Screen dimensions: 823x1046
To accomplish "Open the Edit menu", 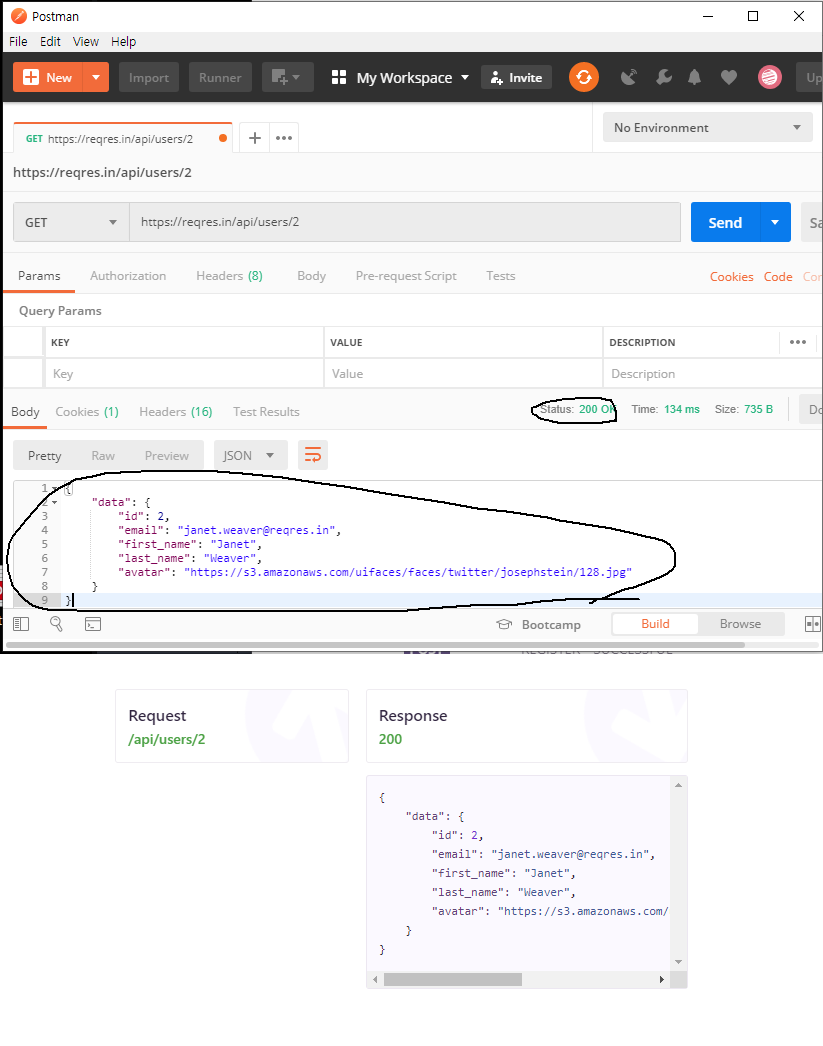I will [x=50, y=41].
